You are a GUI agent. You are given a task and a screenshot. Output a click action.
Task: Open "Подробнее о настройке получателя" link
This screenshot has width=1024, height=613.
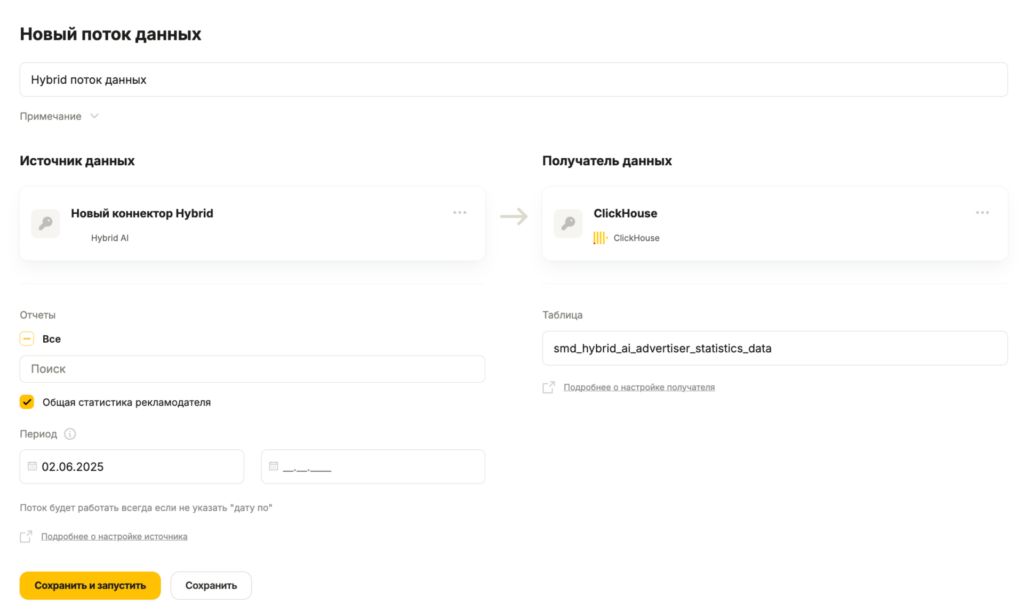(639, 387)
